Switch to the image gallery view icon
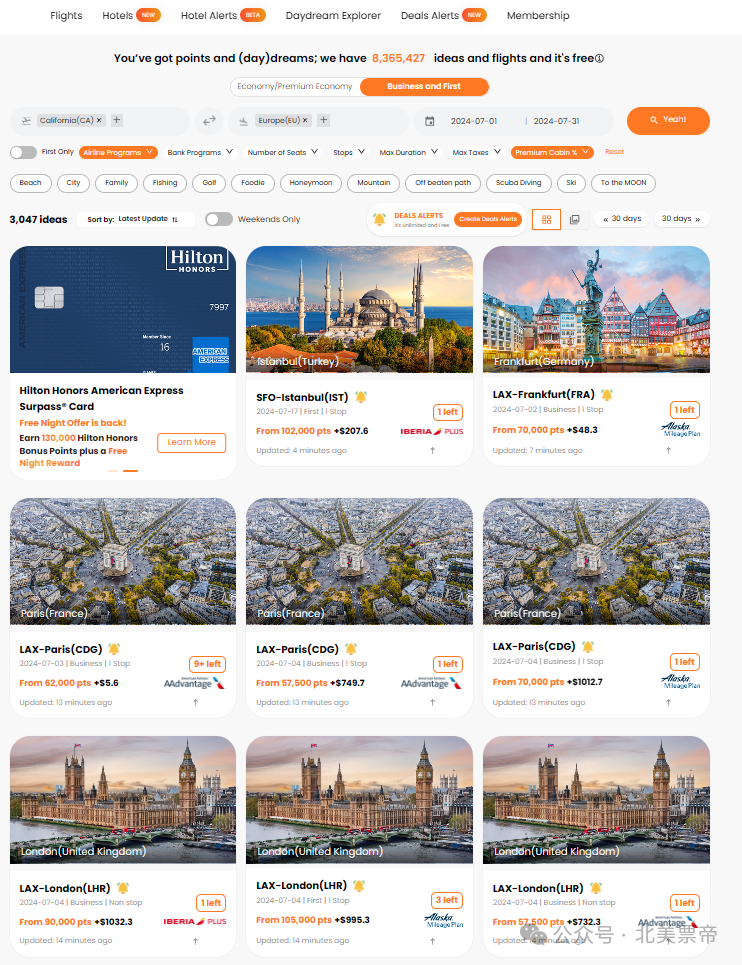This screenshot has width=742, height=965. click(x=575, y=219)
